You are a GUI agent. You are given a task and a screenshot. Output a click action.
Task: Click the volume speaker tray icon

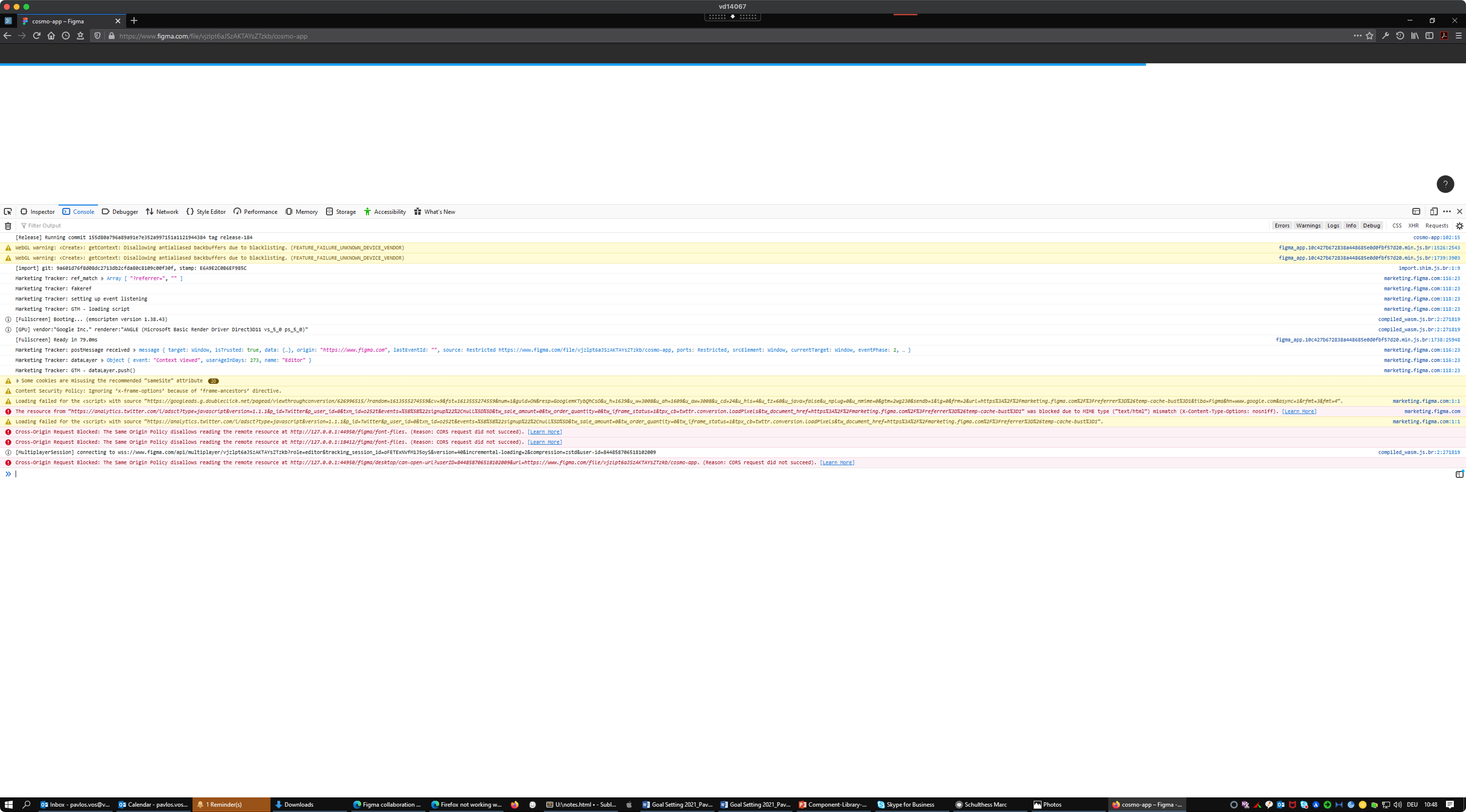pyautogui.click(x=1398, y=805)
